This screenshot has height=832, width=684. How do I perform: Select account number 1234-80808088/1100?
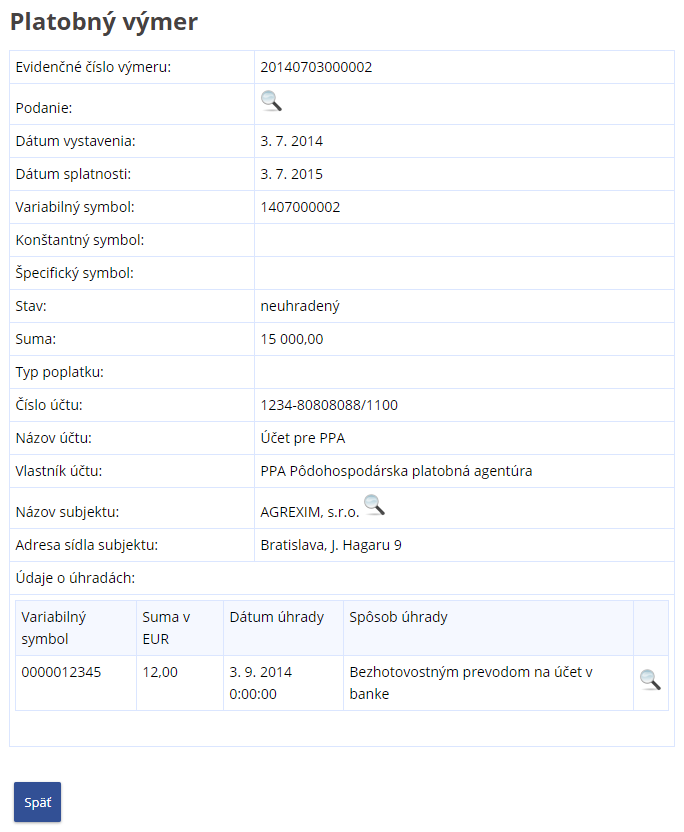[329, 405]
